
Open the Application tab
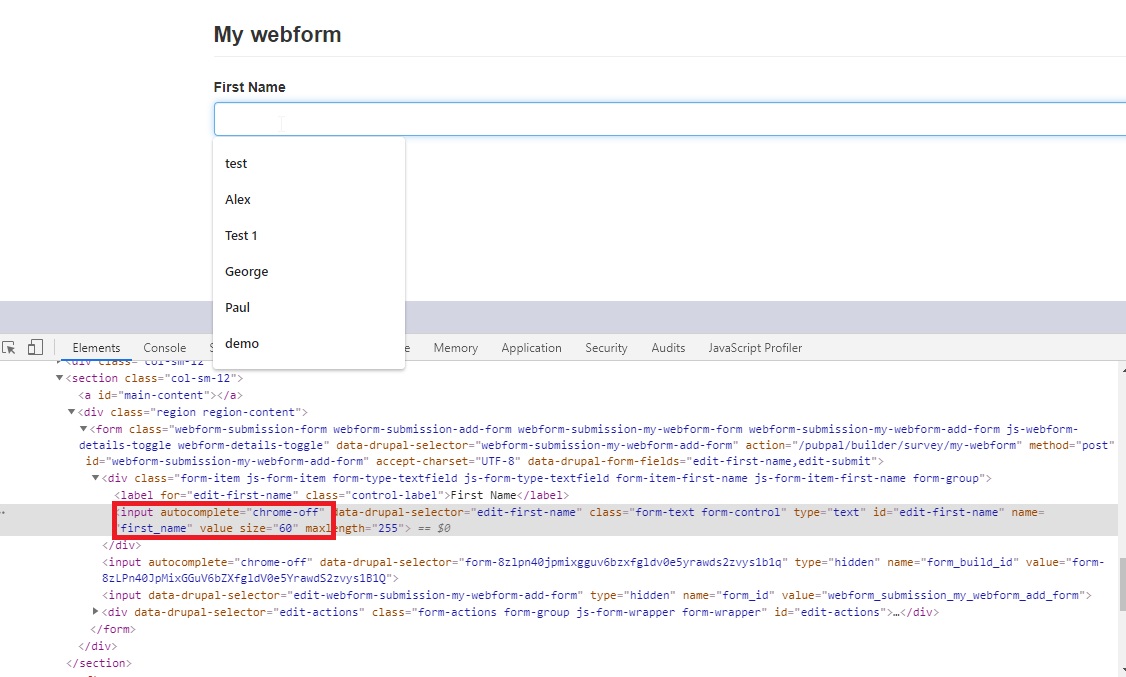click(x=531, y=347)
